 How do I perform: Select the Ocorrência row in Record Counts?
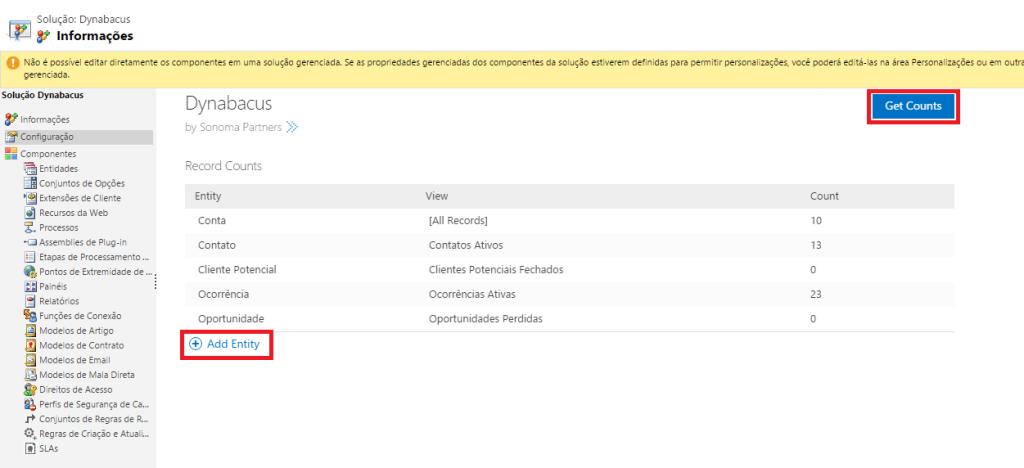pyautogui.click(x=215, y=294)
